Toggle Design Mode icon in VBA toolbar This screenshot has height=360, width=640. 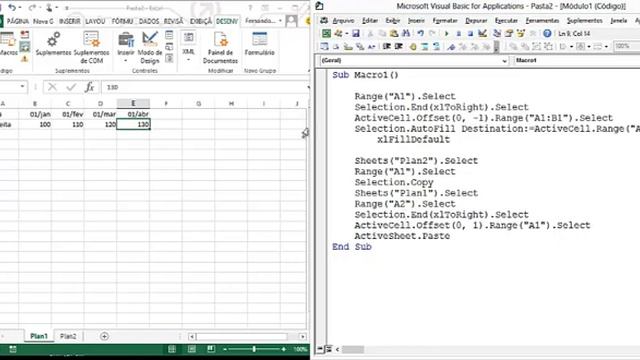482,33
